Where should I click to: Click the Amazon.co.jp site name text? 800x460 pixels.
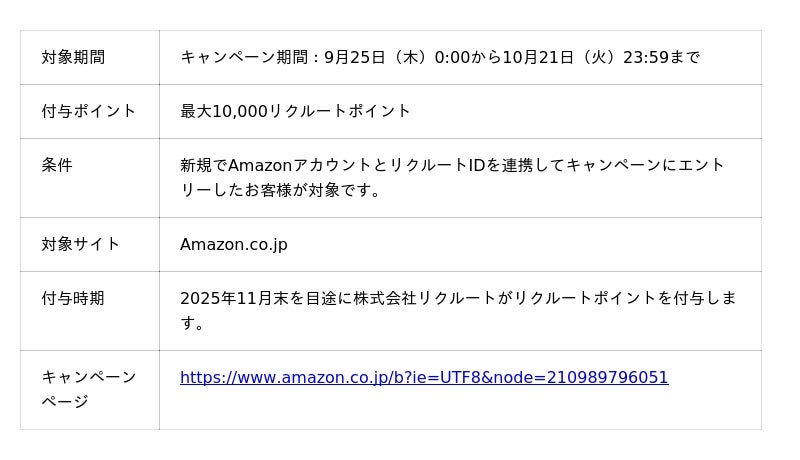[x=233, y=244]
